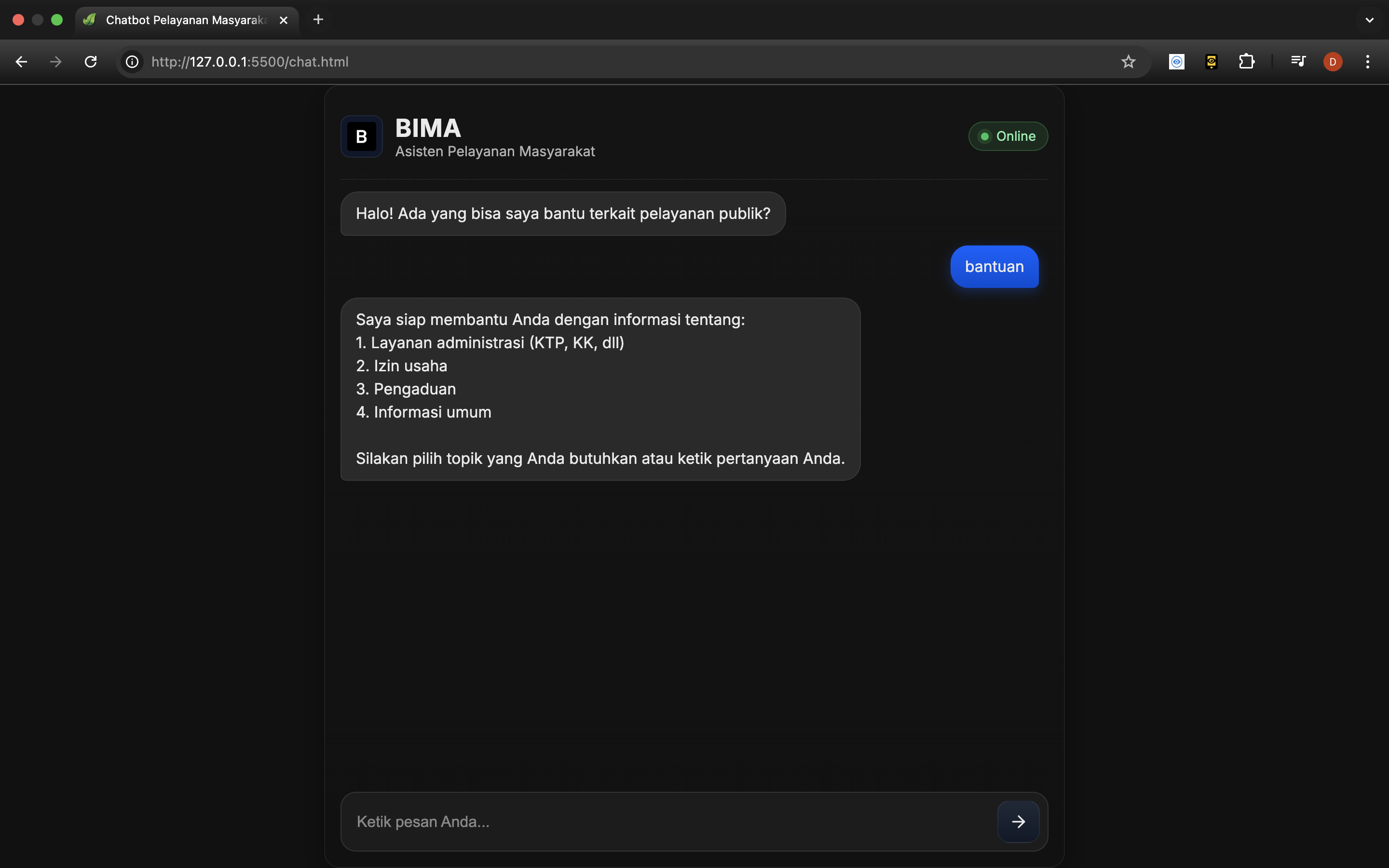The image size is (1389, 868).
Task: Open Chrome three-dot menu
Action: tap(1367, 61)
